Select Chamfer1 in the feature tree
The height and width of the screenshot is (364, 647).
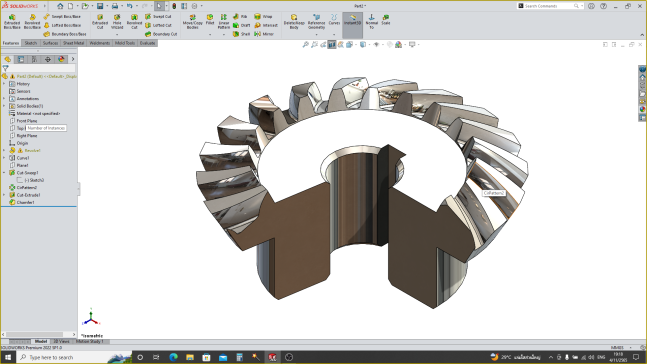click(25, 203)
